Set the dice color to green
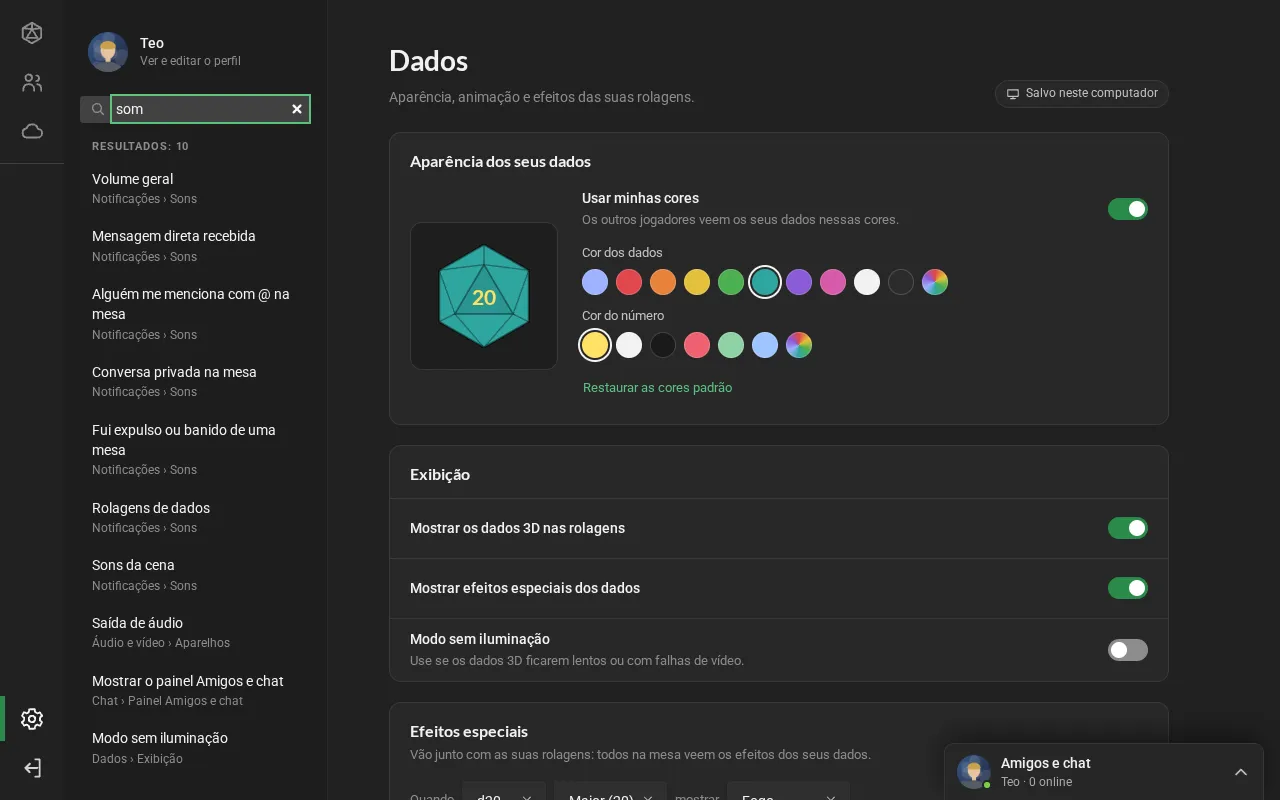Image resolution: width=1280 pixels, height=800 pixels. pyautogui.click(x=731, y=282)
